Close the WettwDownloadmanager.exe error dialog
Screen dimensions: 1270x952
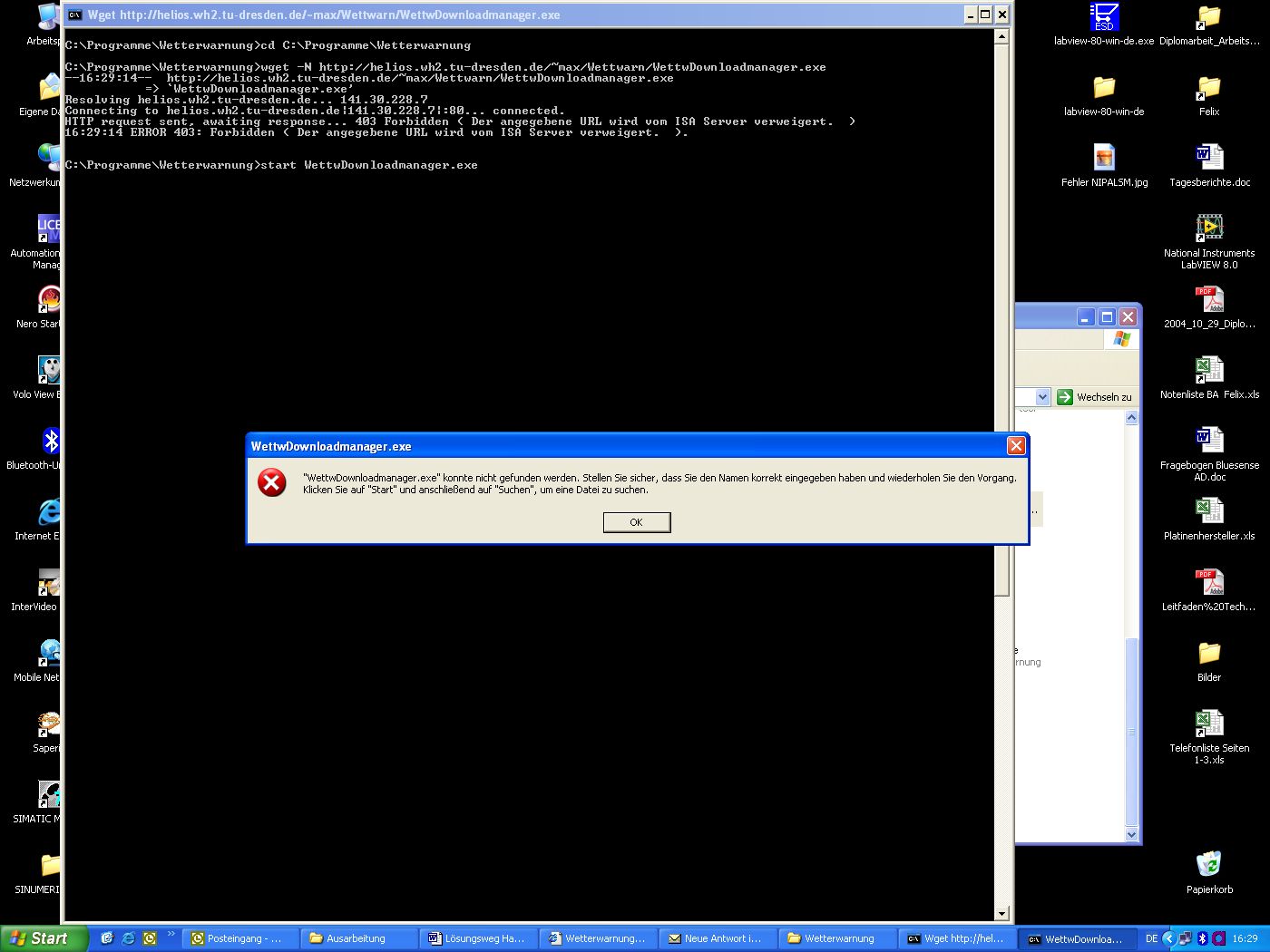pyautogui.click(x=1016, y=445)
